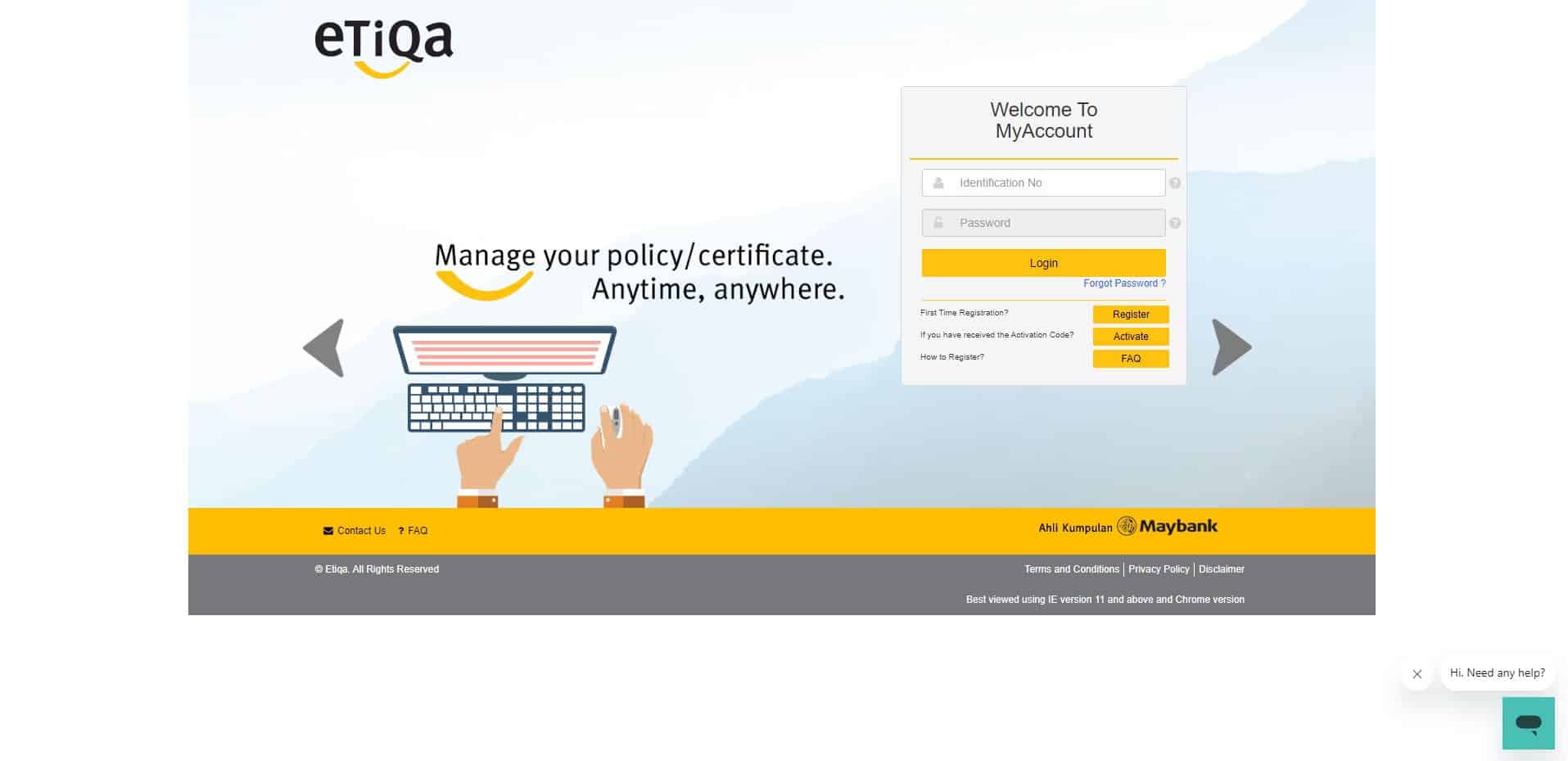Focus the Identification No input field

point(1043,183)
